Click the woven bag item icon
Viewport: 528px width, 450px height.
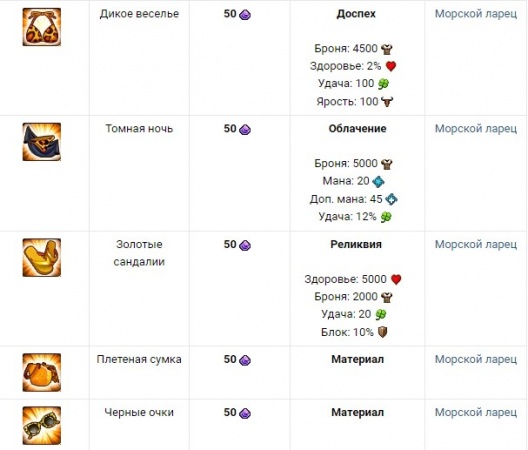42,373
